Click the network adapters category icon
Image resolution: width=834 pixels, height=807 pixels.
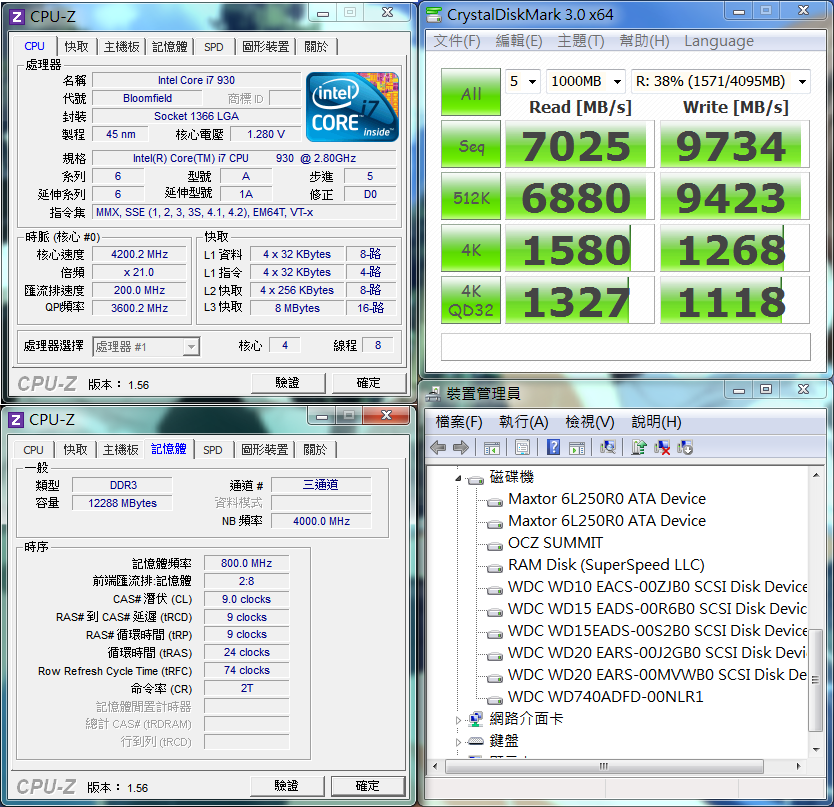475,719
